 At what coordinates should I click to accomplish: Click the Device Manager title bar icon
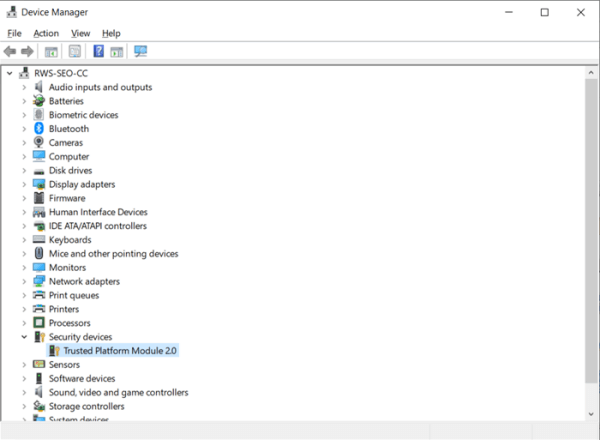click(11, 12)
